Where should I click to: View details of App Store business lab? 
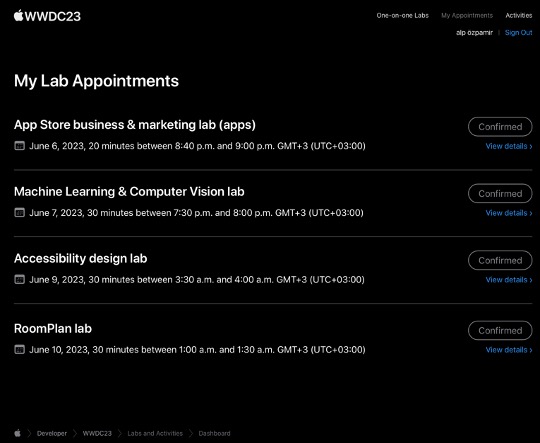(x=509, y=146)
